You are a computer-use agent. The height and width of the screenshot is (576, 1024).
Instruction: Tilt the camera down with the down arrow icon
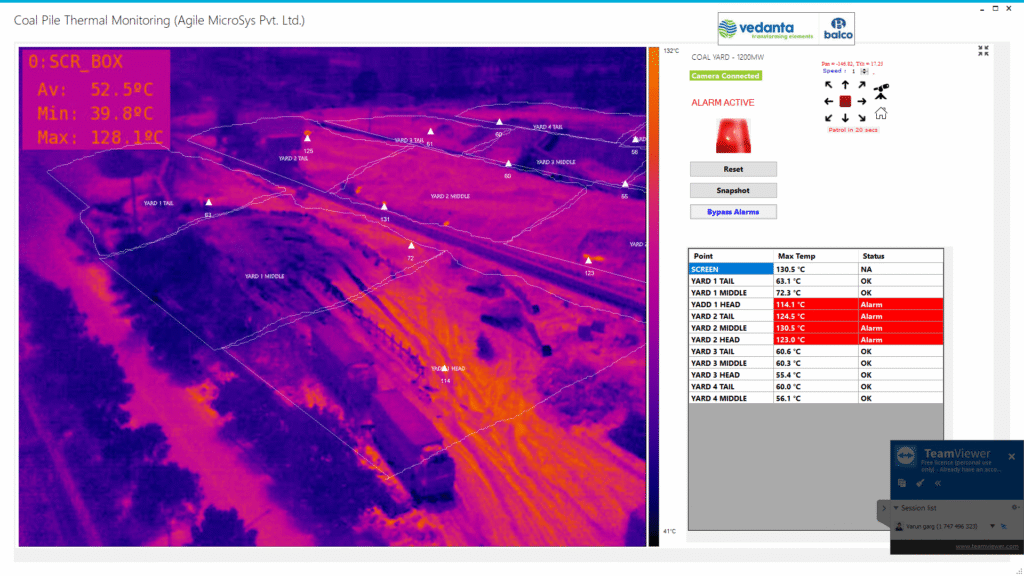pyautogui.click(x=846, y=118)
